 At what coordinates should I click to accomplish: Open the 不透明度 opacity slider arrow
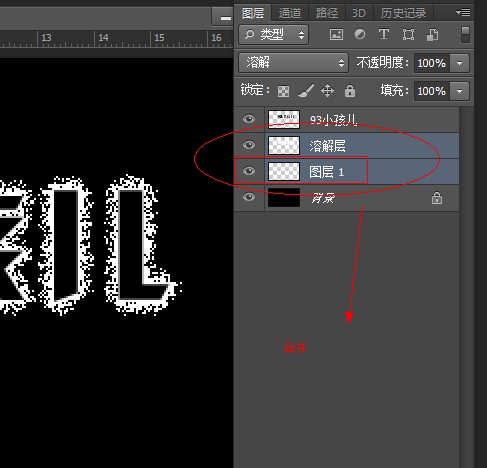pos(460,63)
